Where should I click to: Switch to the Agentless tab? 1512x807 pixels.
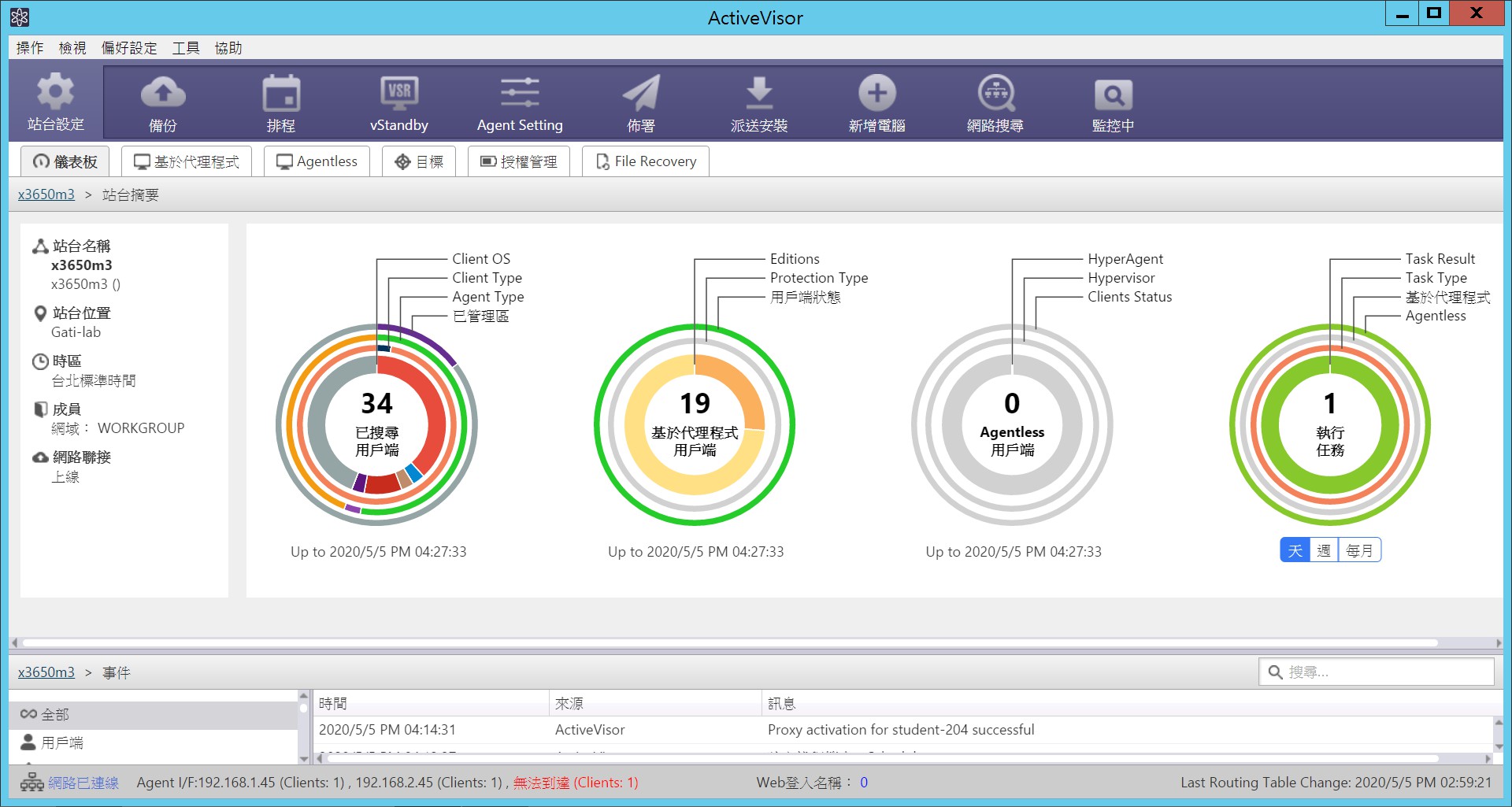tap(317, 161)
